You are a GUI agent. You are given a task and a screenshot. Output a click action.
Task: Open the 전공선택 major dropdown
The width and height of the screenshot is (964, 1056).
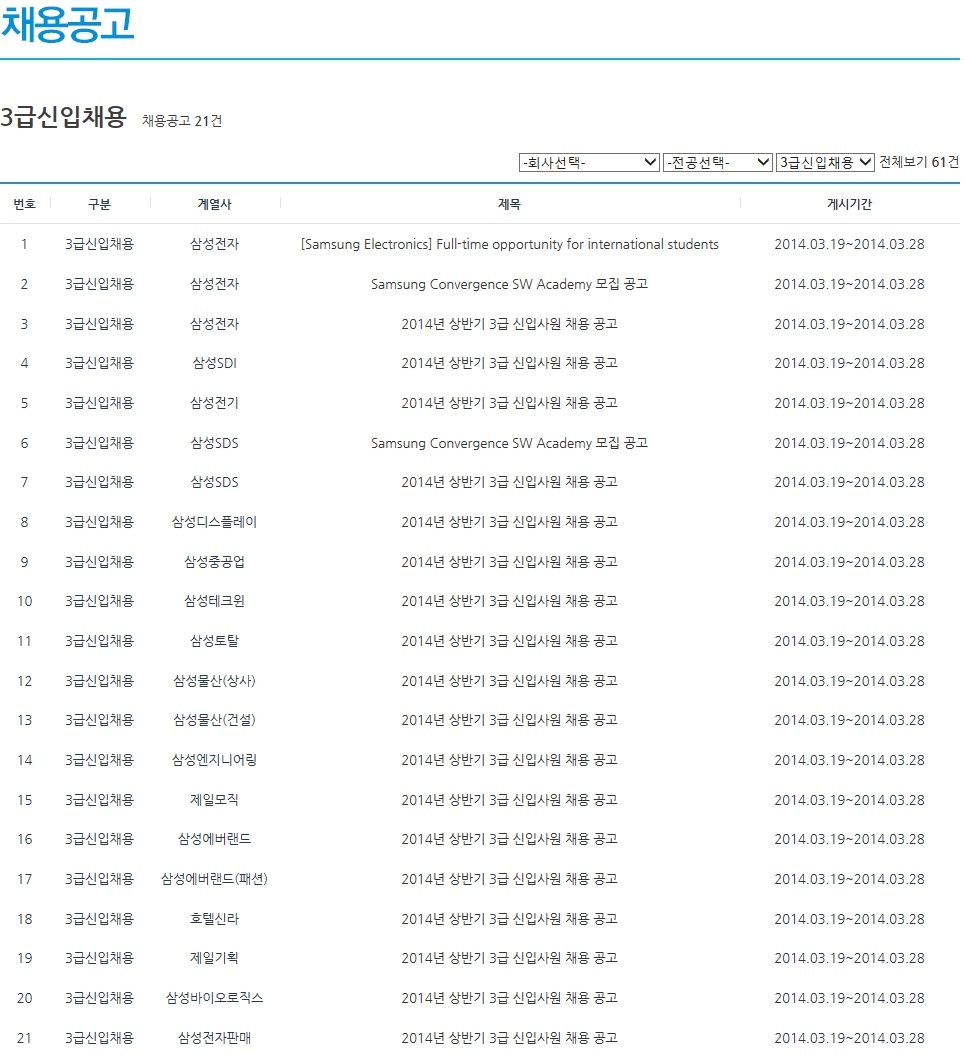[x=717, y=162]
